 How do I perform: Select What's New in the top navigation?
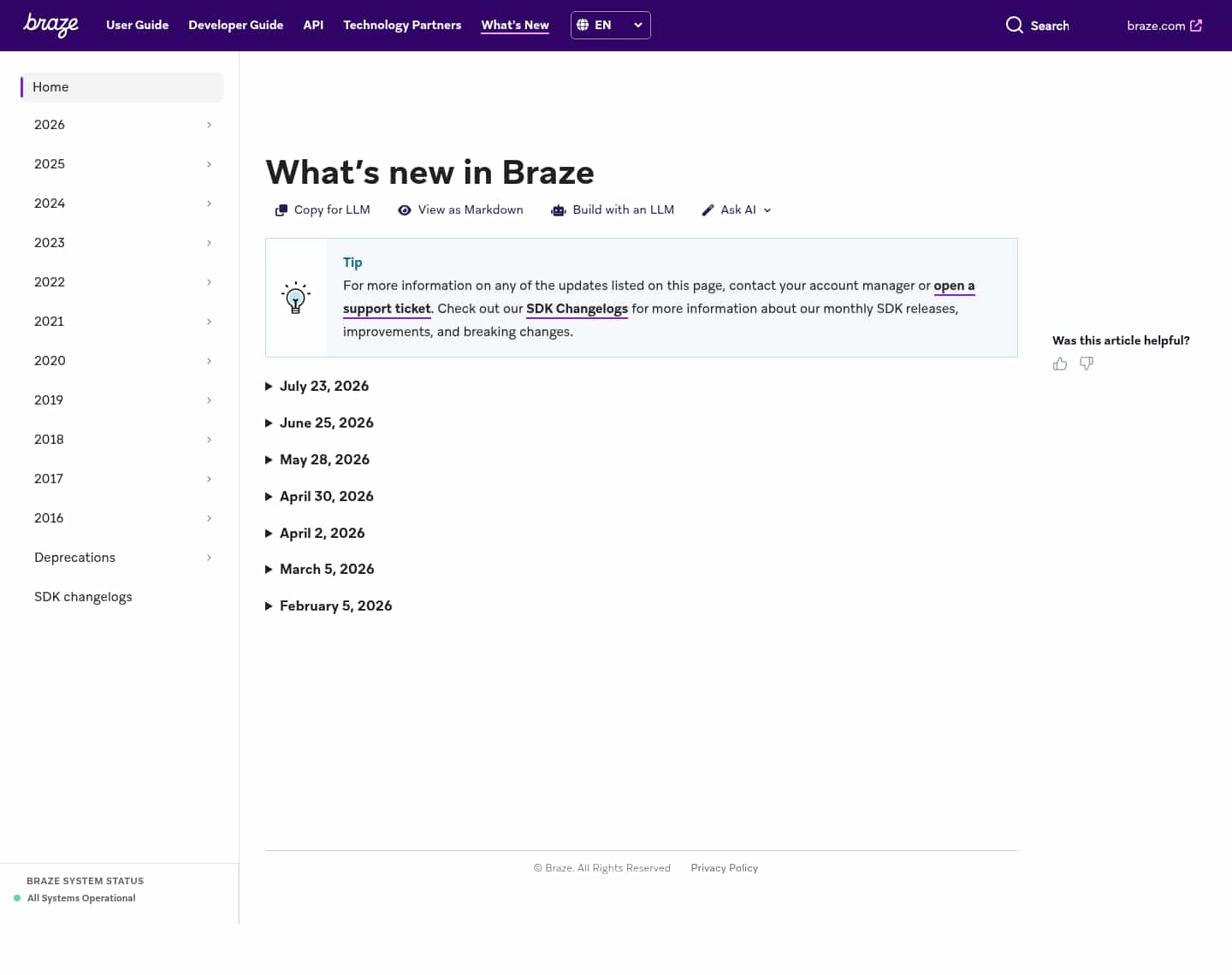(515, 25)
